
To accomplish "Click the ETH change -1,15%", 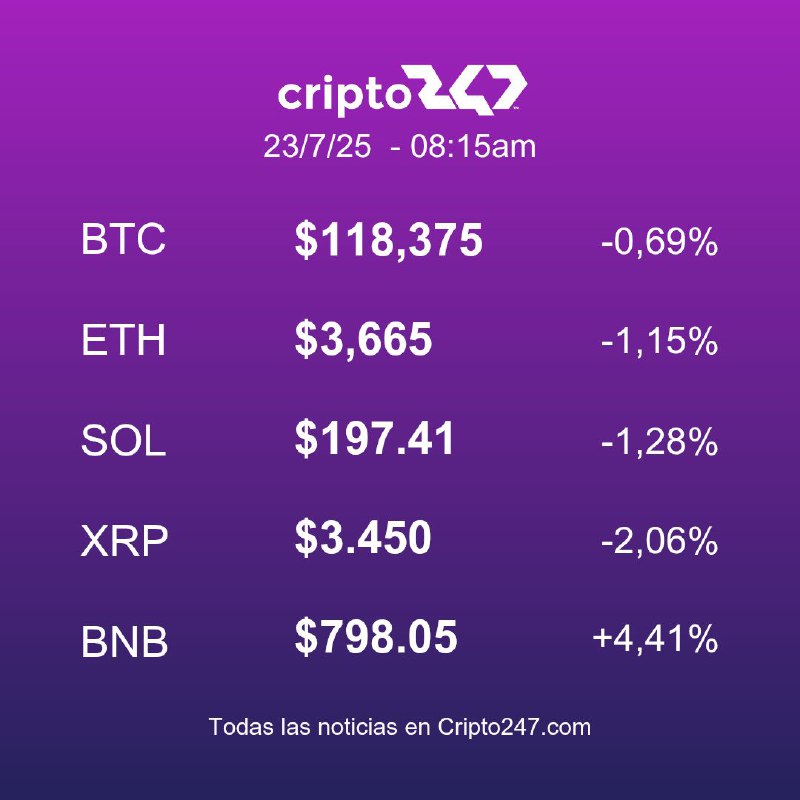I will (x=659, y=340).
